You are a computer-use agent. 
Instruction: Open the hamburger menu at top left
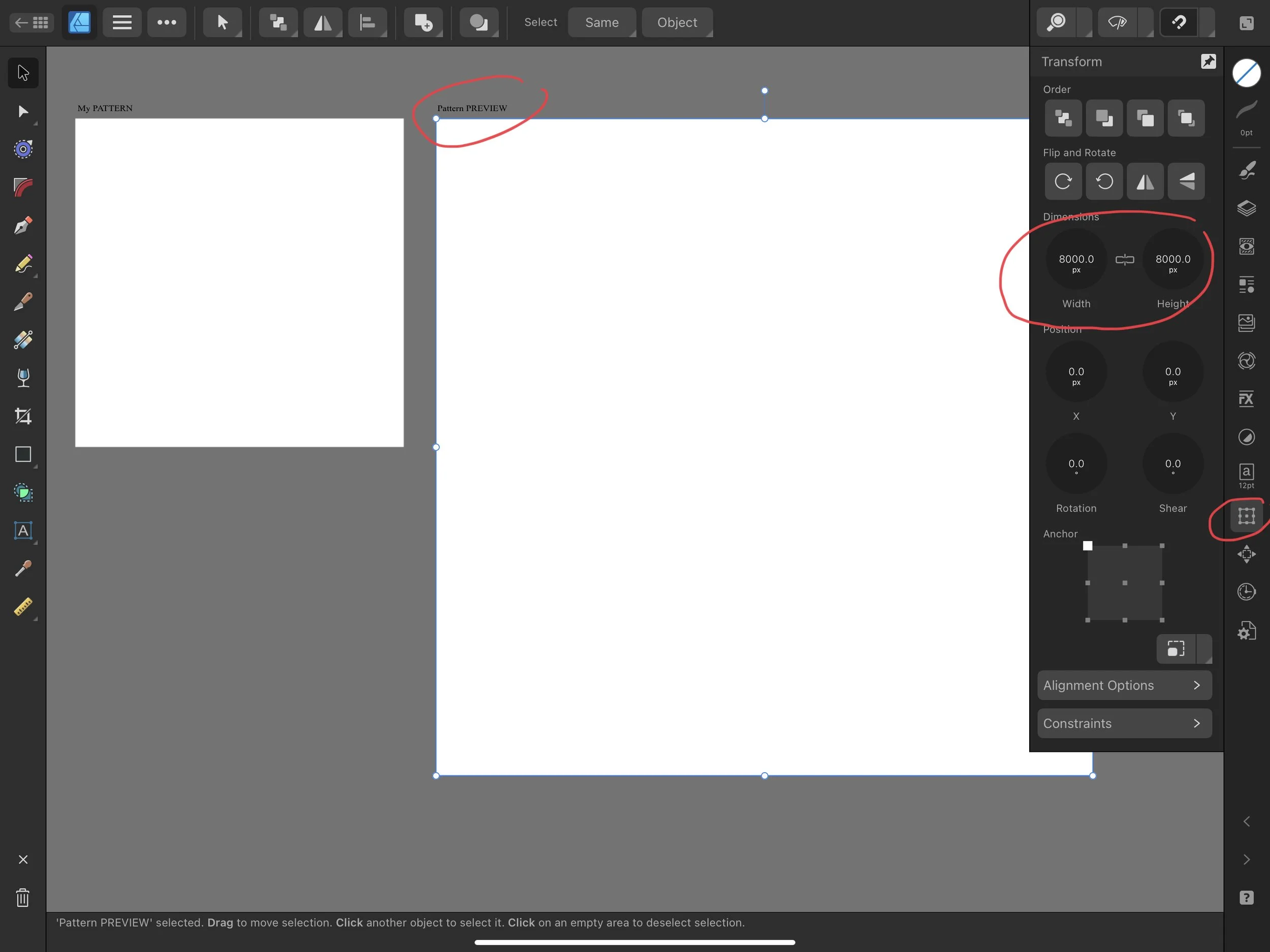point(121,22)
